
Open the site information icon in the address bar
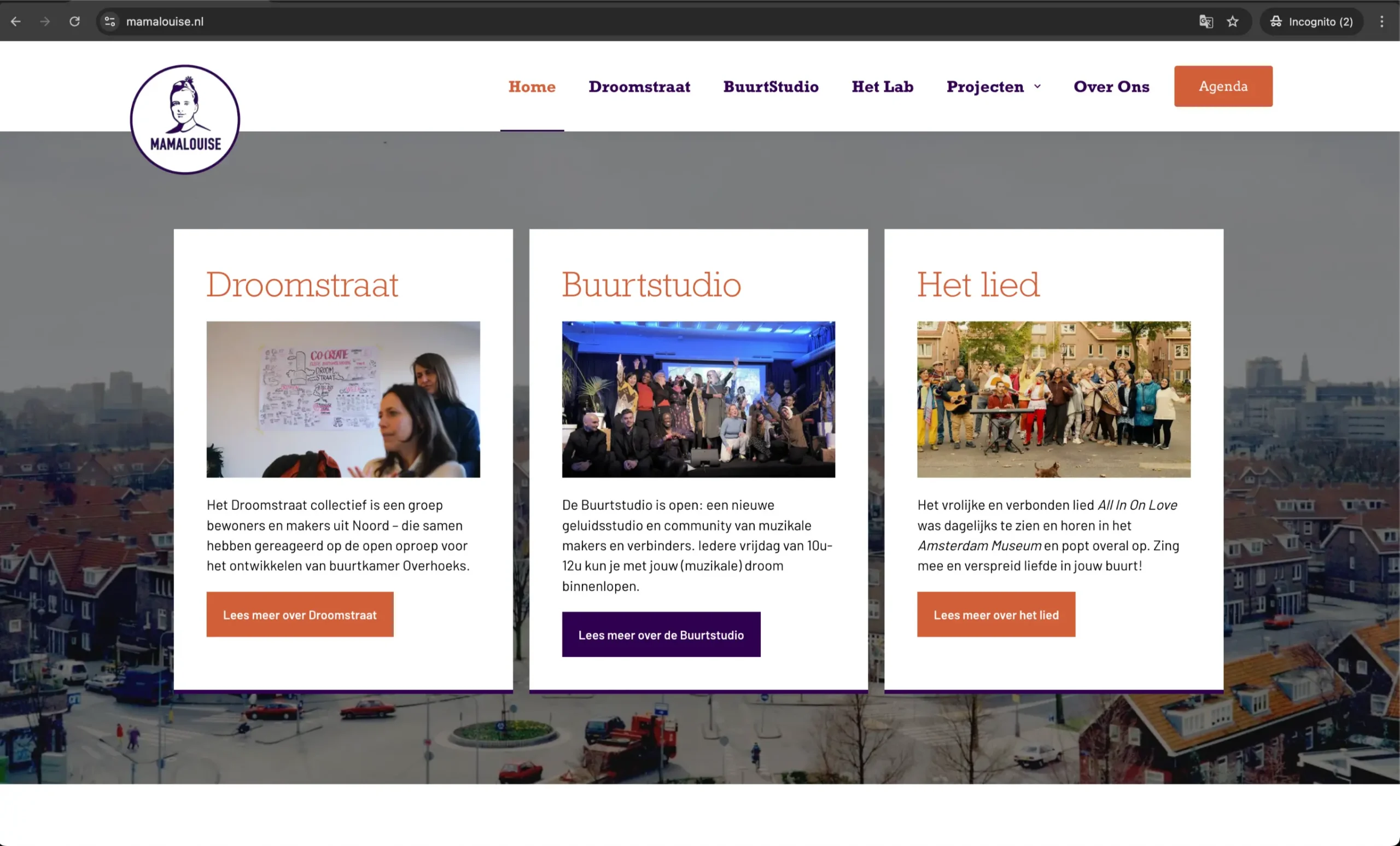point(110,21)
